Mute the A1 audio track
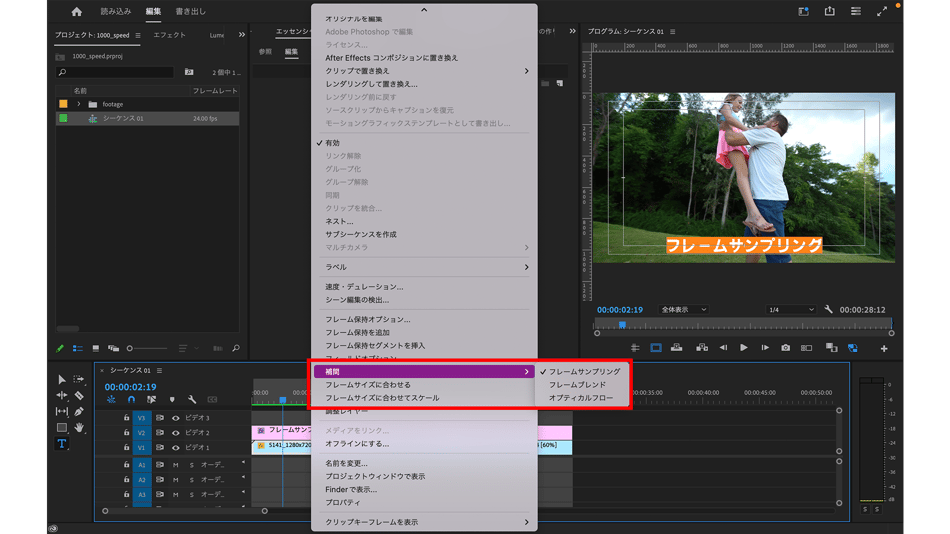 pos(175,465)
